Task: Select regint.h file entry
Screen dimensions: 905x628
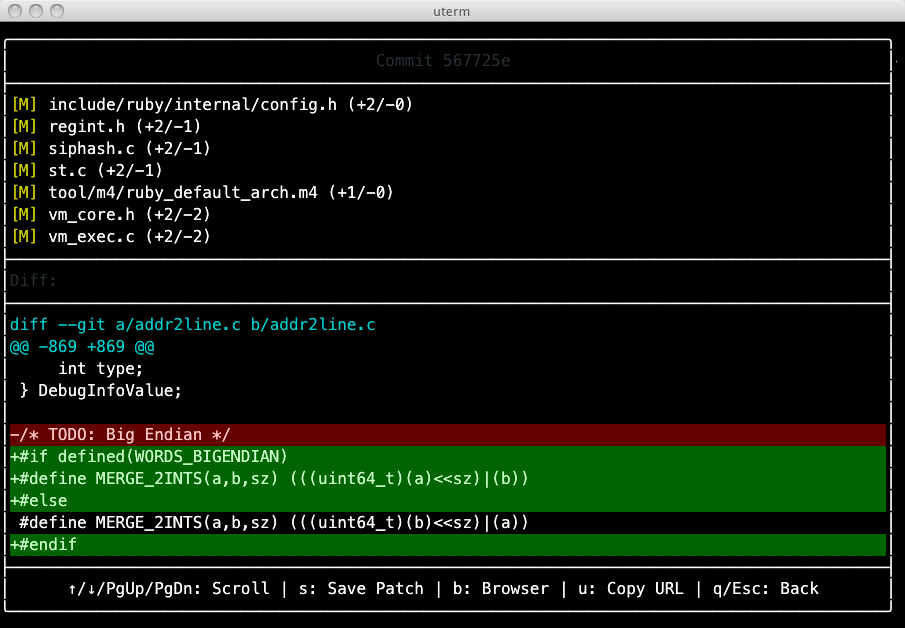Action: point(106,126)
